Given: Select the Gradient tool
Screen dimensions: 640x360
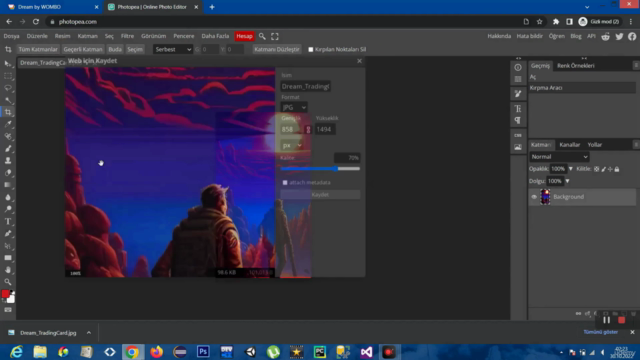Looking at the screenshot, I should pos(8,185).
